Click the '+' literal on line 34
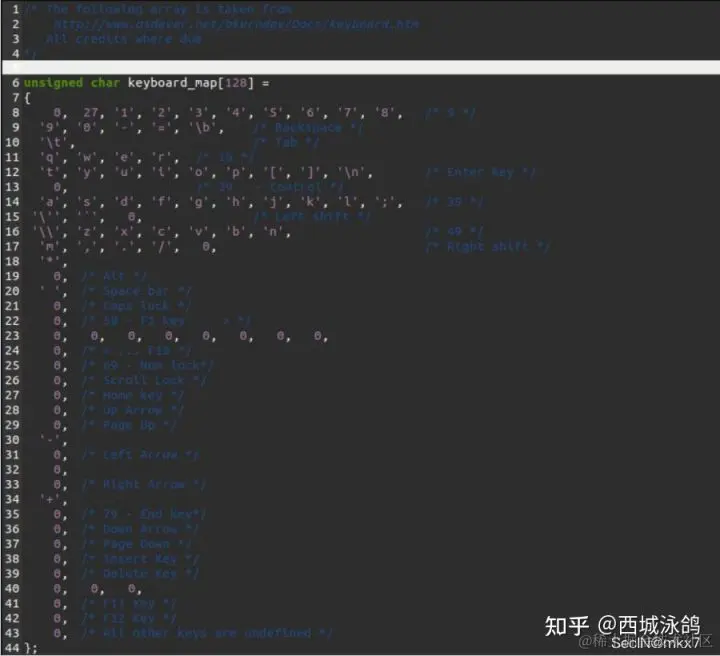 coord(50,500)
